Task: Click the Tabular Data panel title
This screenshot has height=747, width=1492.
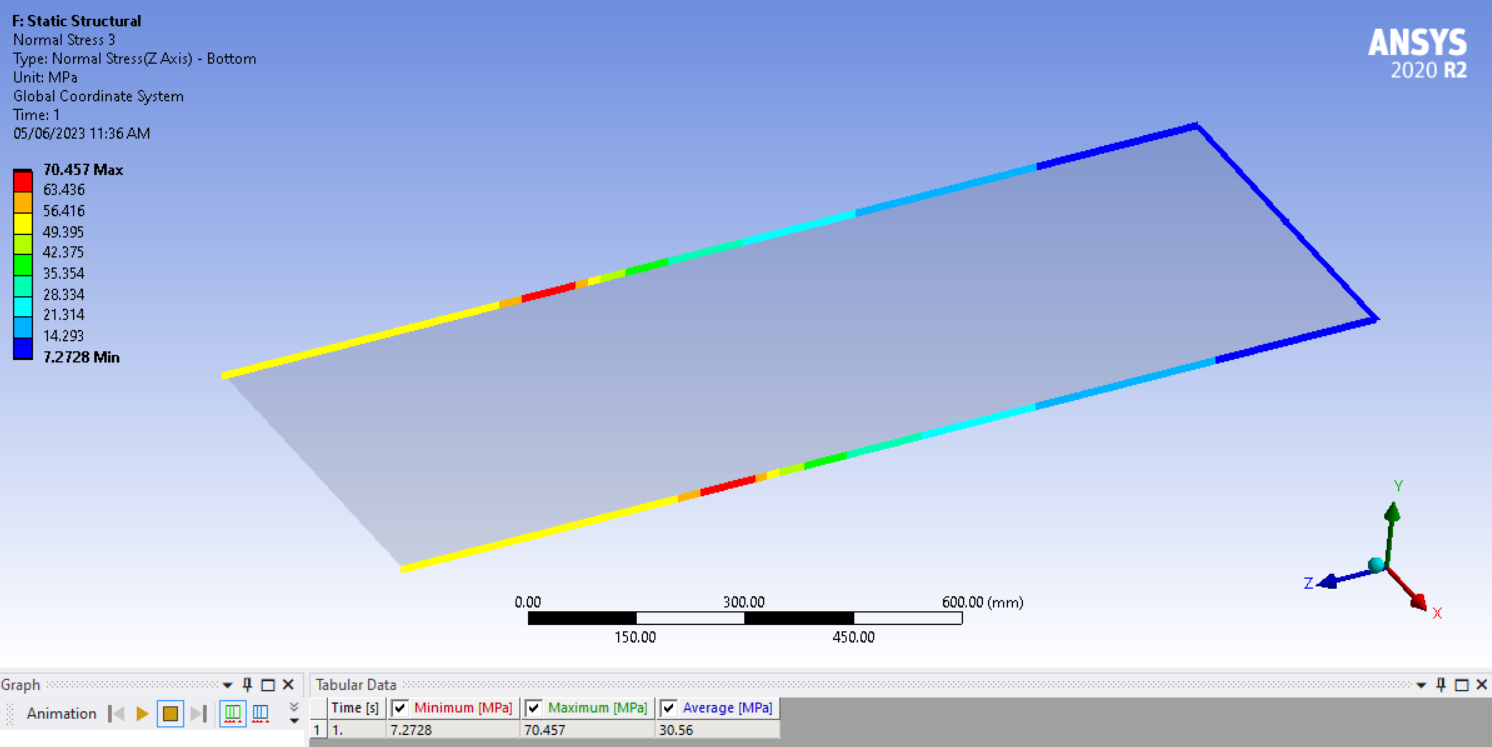Action: point(356,685)
